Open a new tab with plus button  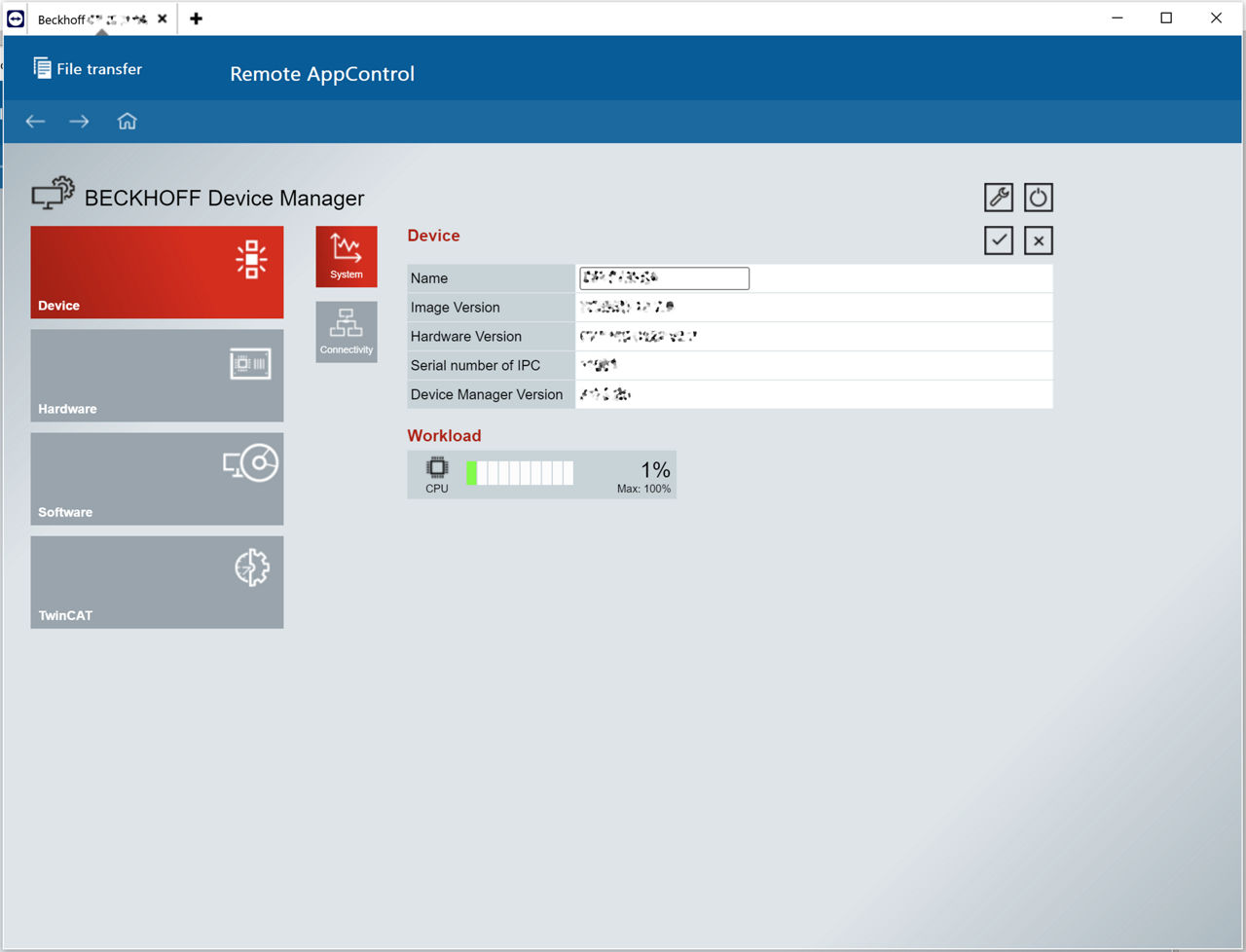(196, 18)
